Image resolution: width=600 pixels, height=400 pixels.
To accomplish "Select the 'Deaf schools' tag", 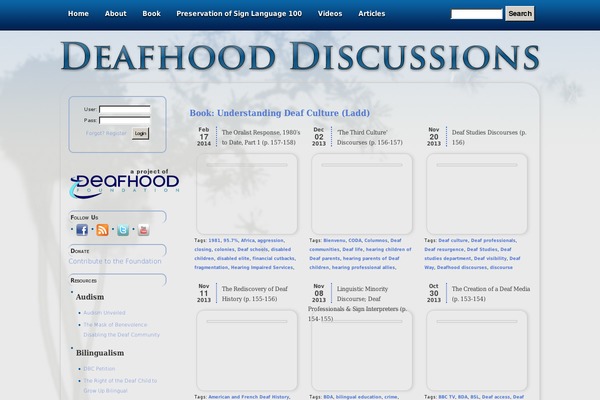I will 253,249.
